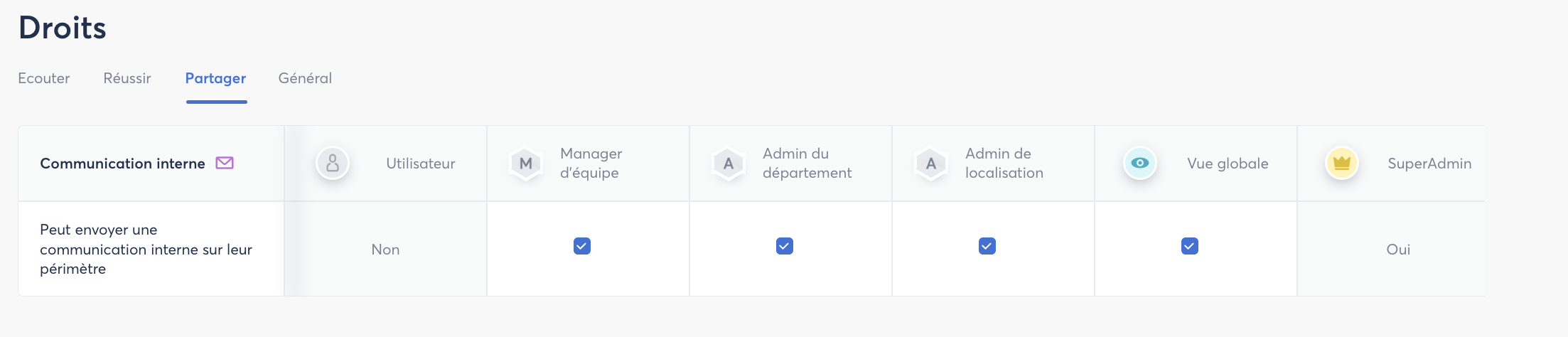
Task: Uncheck the Manager d'équipe permission checkbox
Action: click(582, 246)
